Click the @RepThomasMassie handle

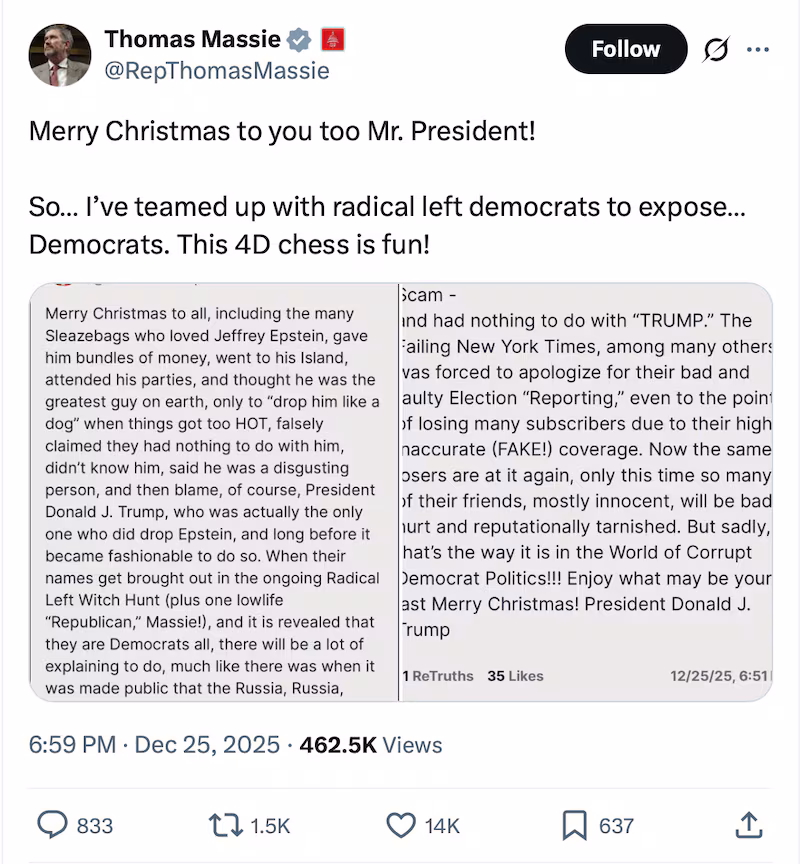pyautogui.click(x=215, y=71)
